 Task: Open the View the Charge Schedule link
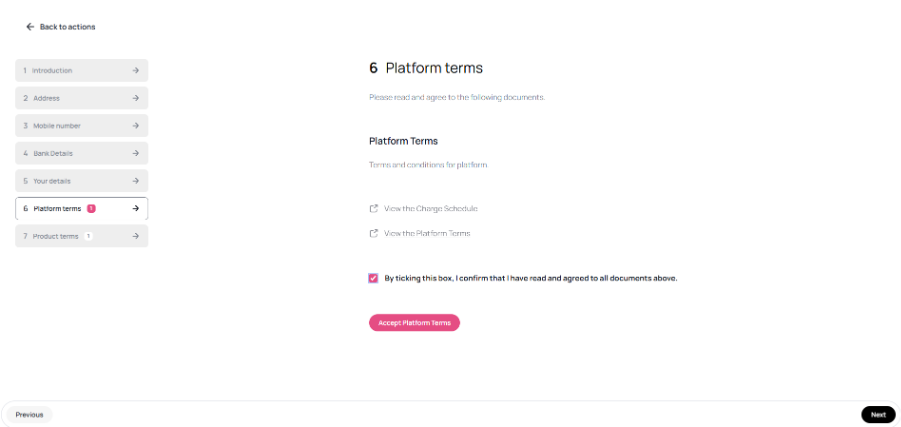430,209
